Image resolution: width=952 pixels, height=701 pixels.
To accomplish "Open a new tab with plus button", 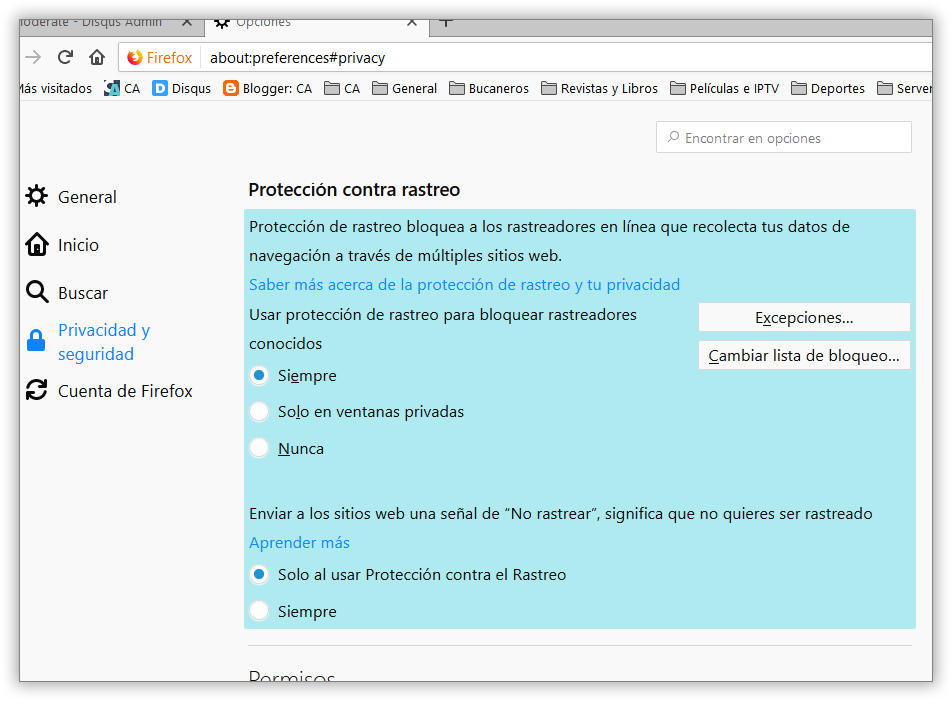I will point(446,22).
